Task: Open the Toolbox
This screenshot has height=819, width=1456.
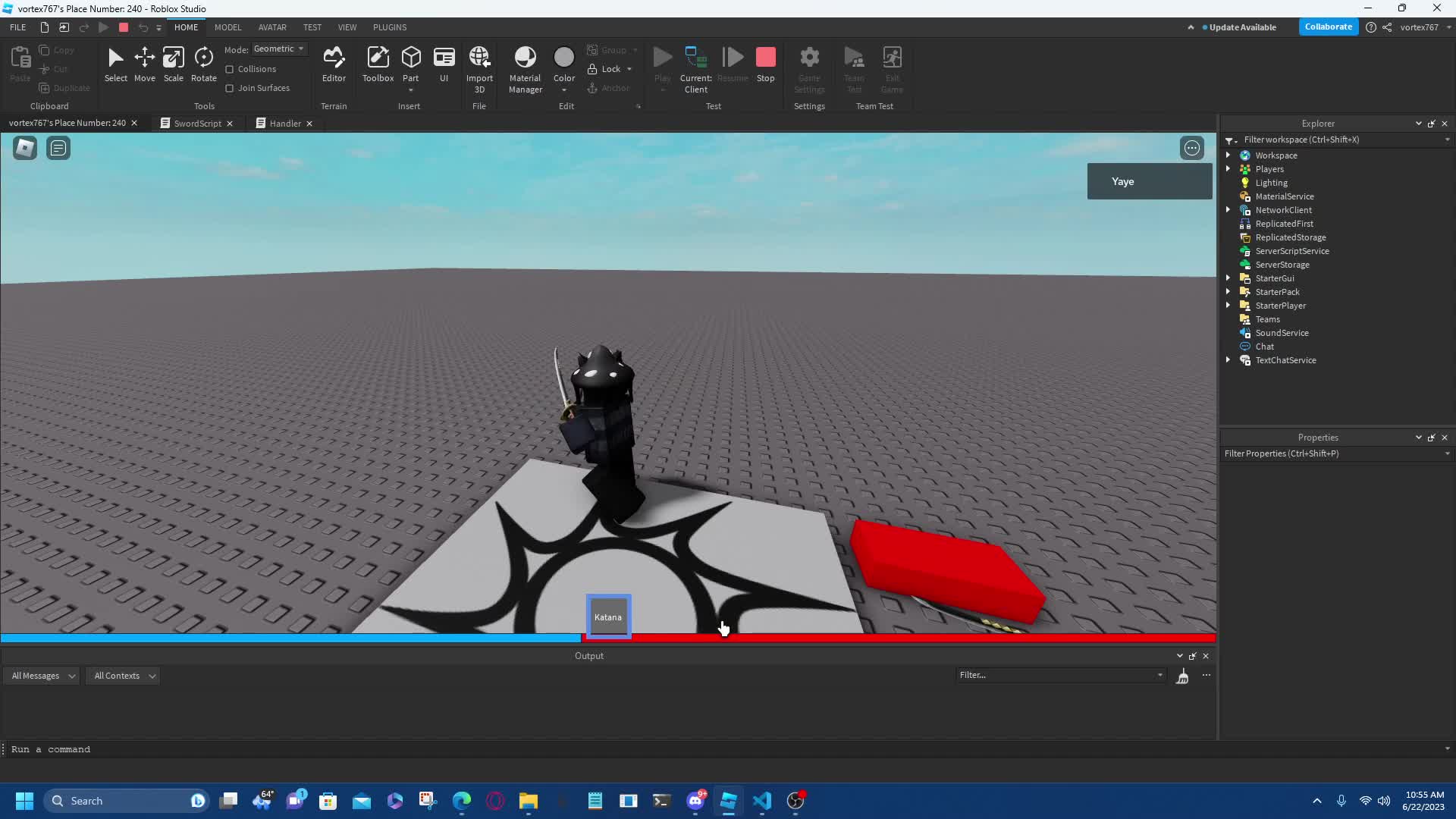Action: click(378, 64)
